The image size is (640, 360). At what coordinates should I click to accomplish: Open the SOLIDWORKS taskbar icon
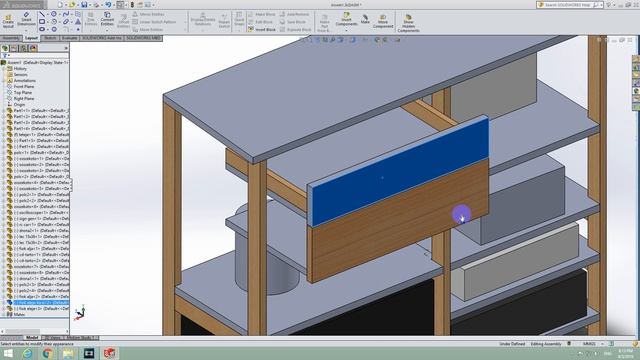(109, 353)
